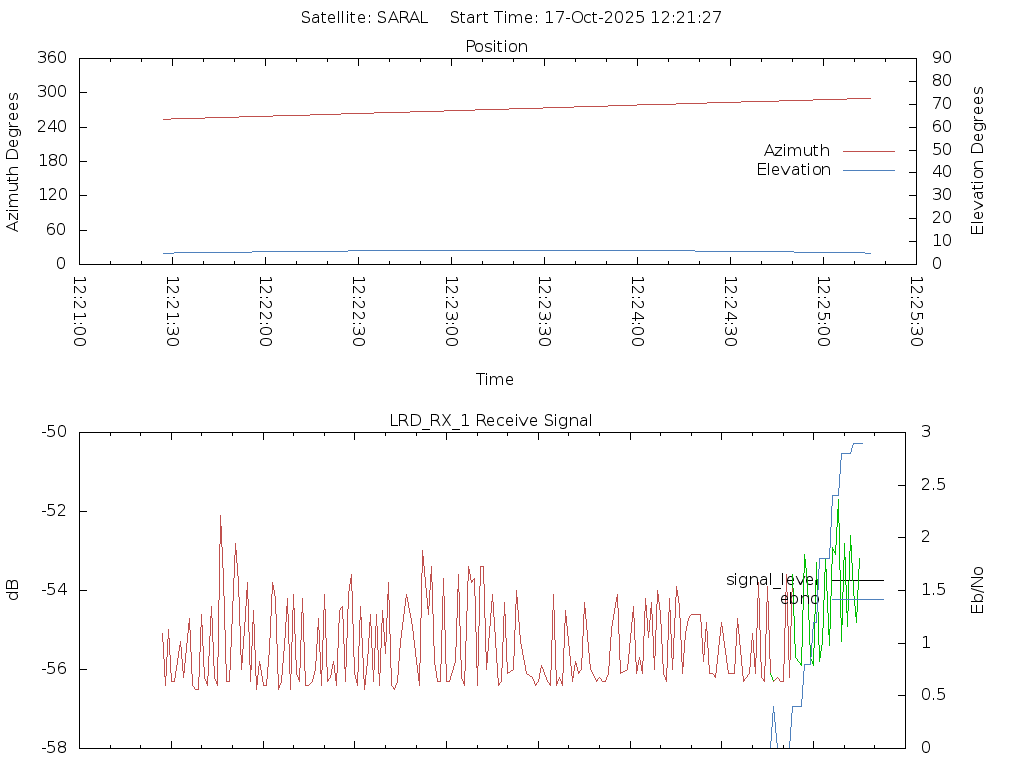Viewport: 1024px width, 768px height.
Task: Click the 360 tick on azimuth axis
Action: tap(51, 58)
